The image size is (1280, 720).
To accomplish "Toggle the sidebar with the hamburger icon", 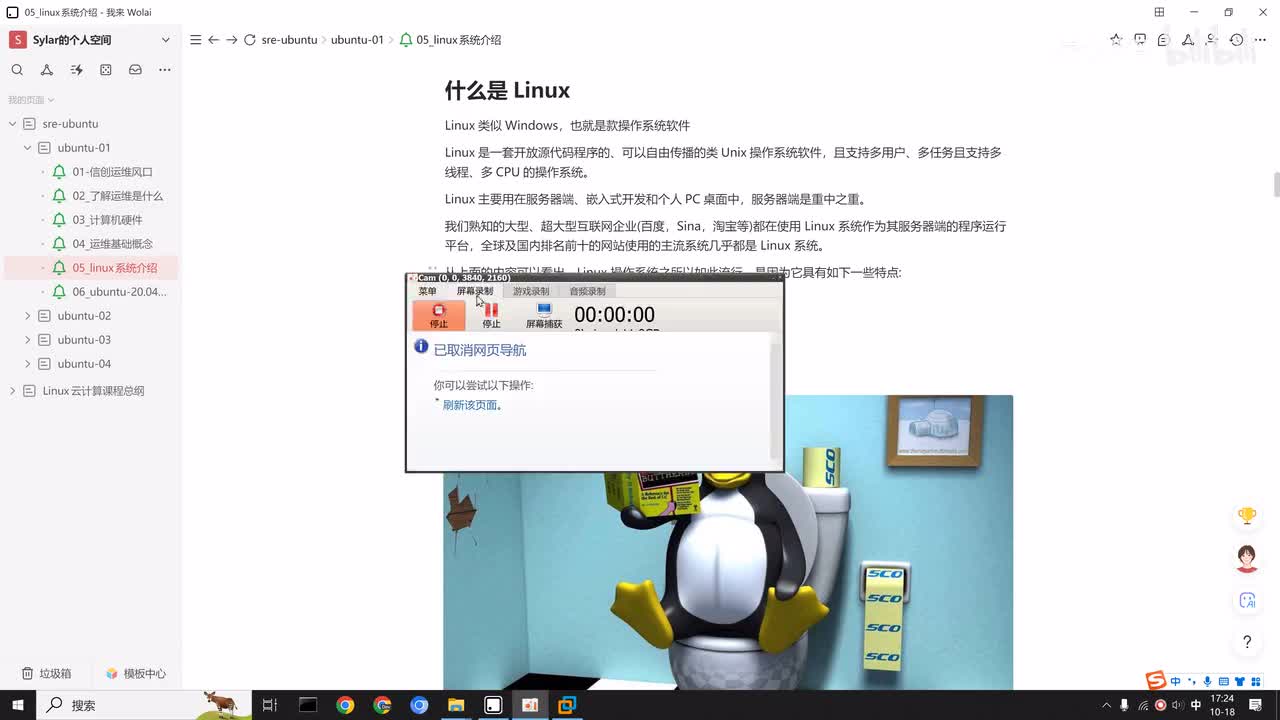I will (195, 40).
